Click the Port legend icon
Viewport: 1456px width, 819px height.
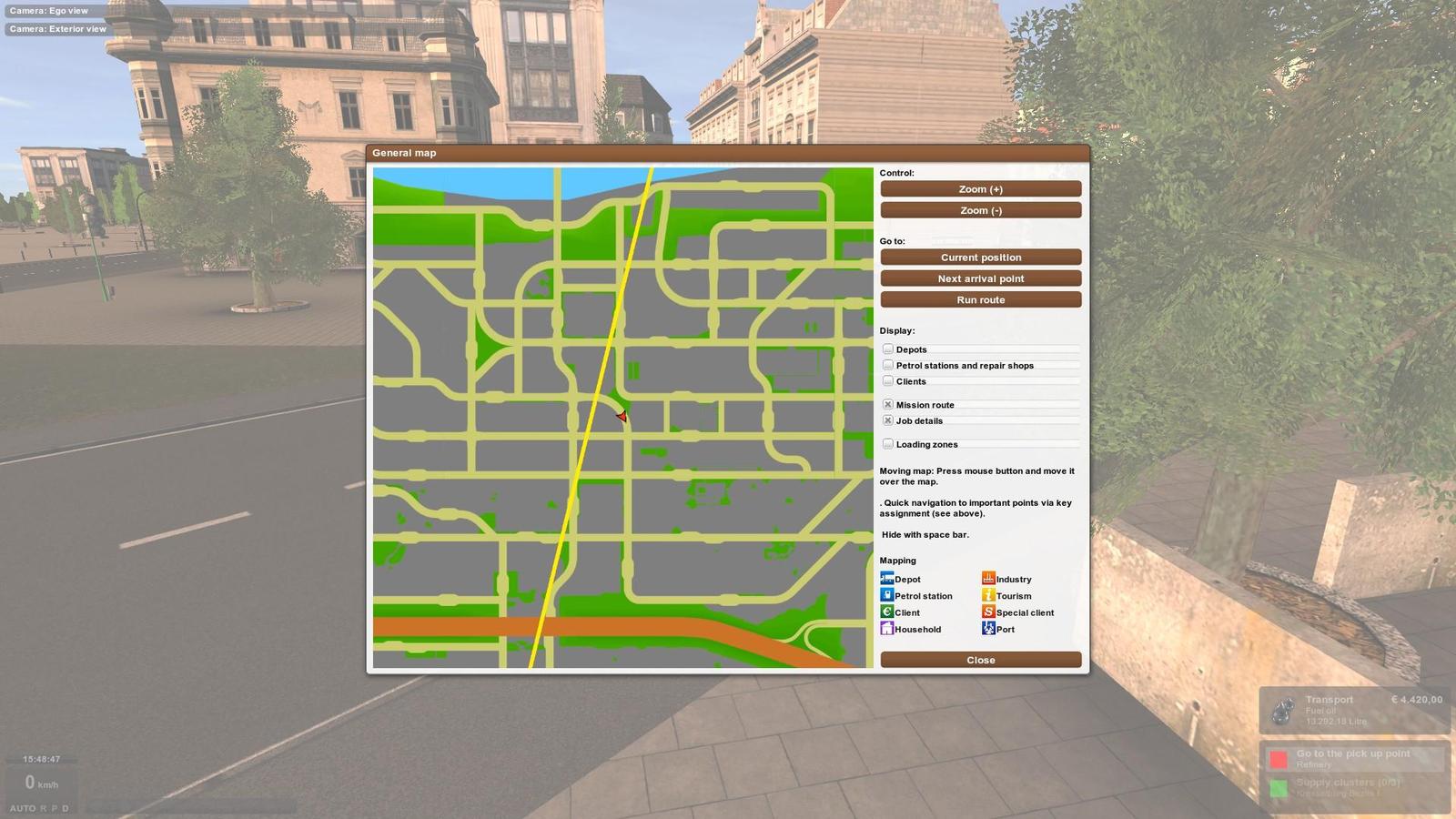988,629
